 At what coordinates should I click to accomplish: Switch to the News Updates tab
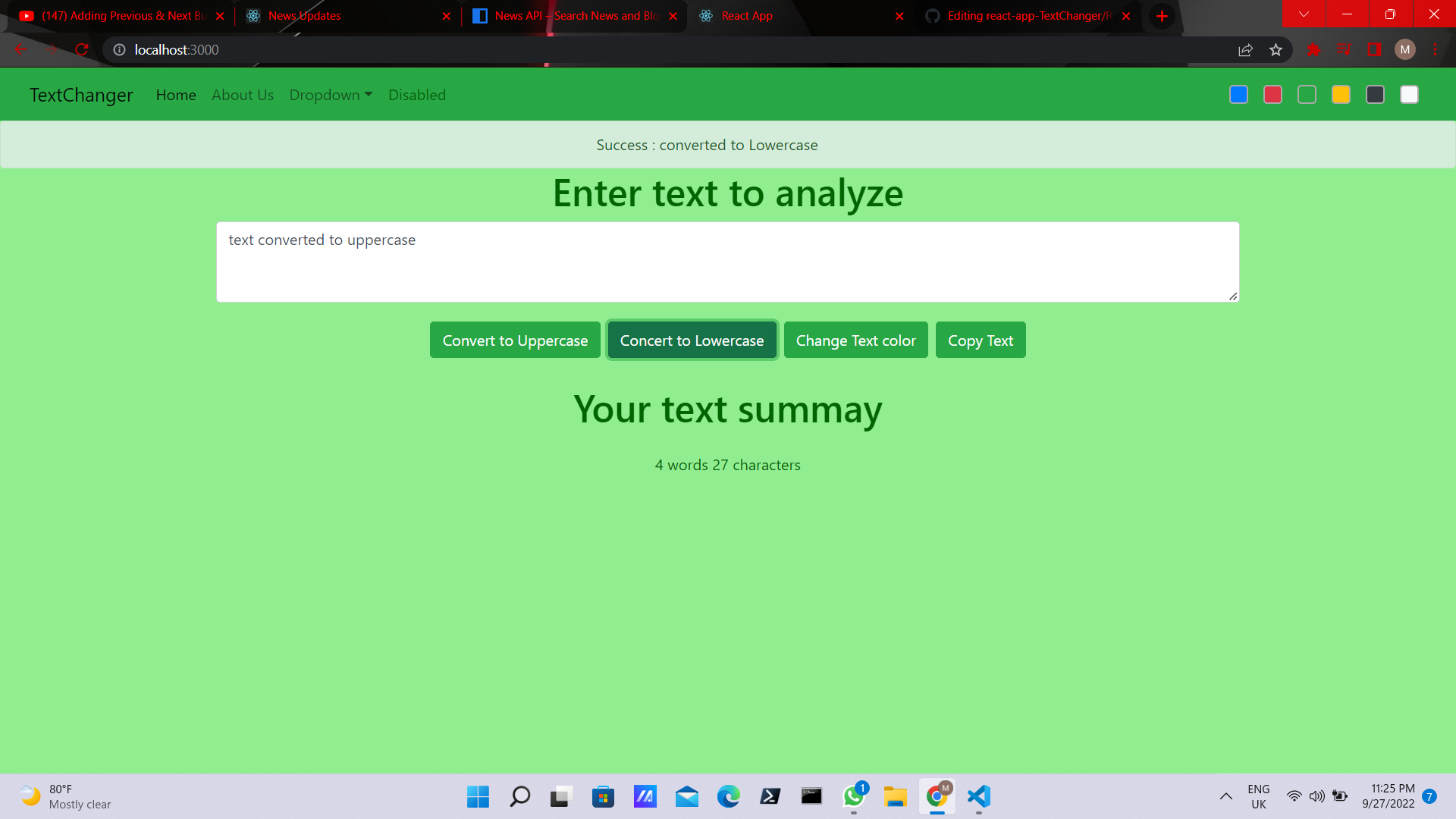[x=347, y=16]
